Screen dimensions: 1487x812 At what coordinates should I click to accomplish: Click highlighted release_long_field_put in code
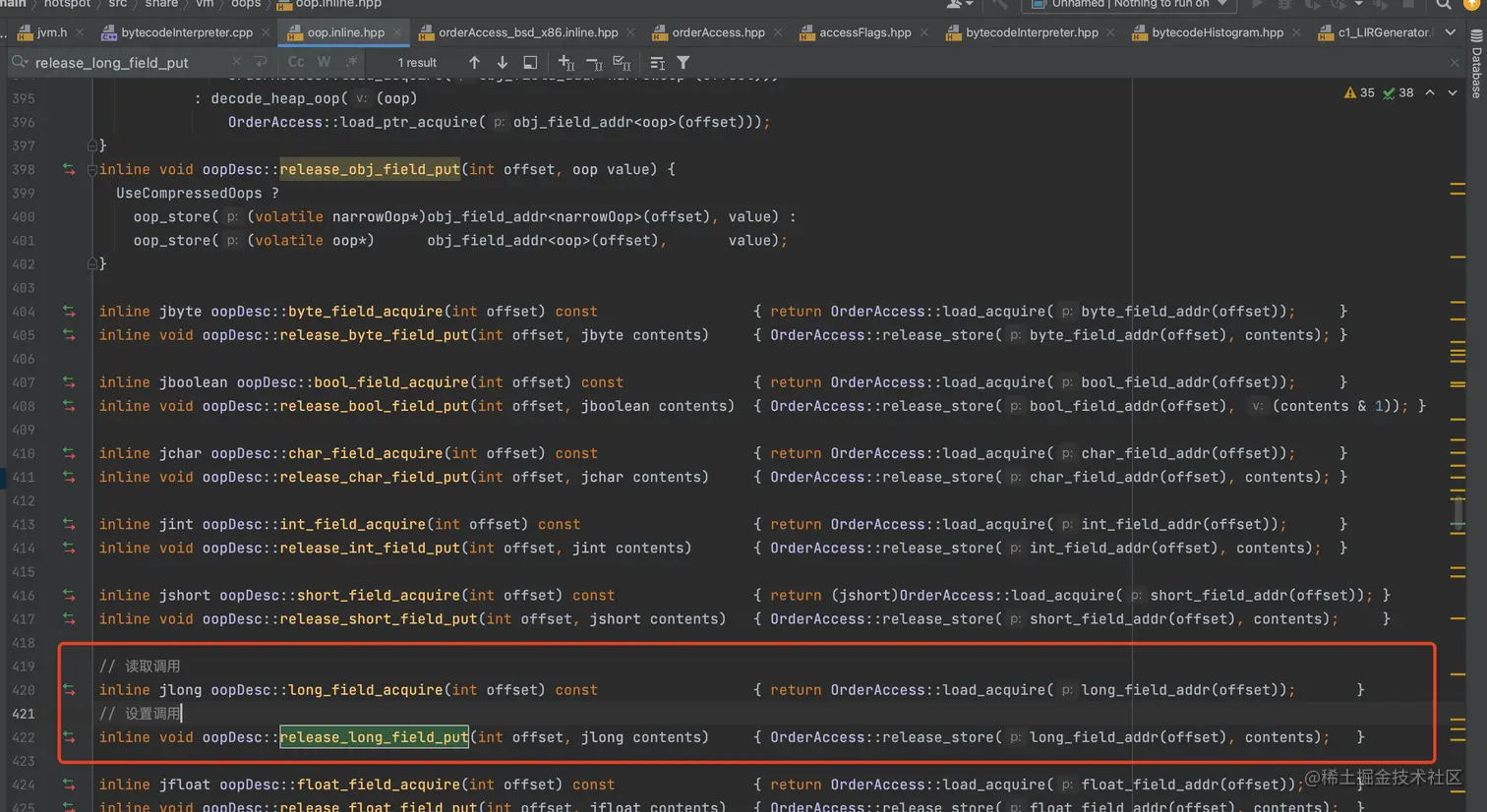[x=374, y=736]
